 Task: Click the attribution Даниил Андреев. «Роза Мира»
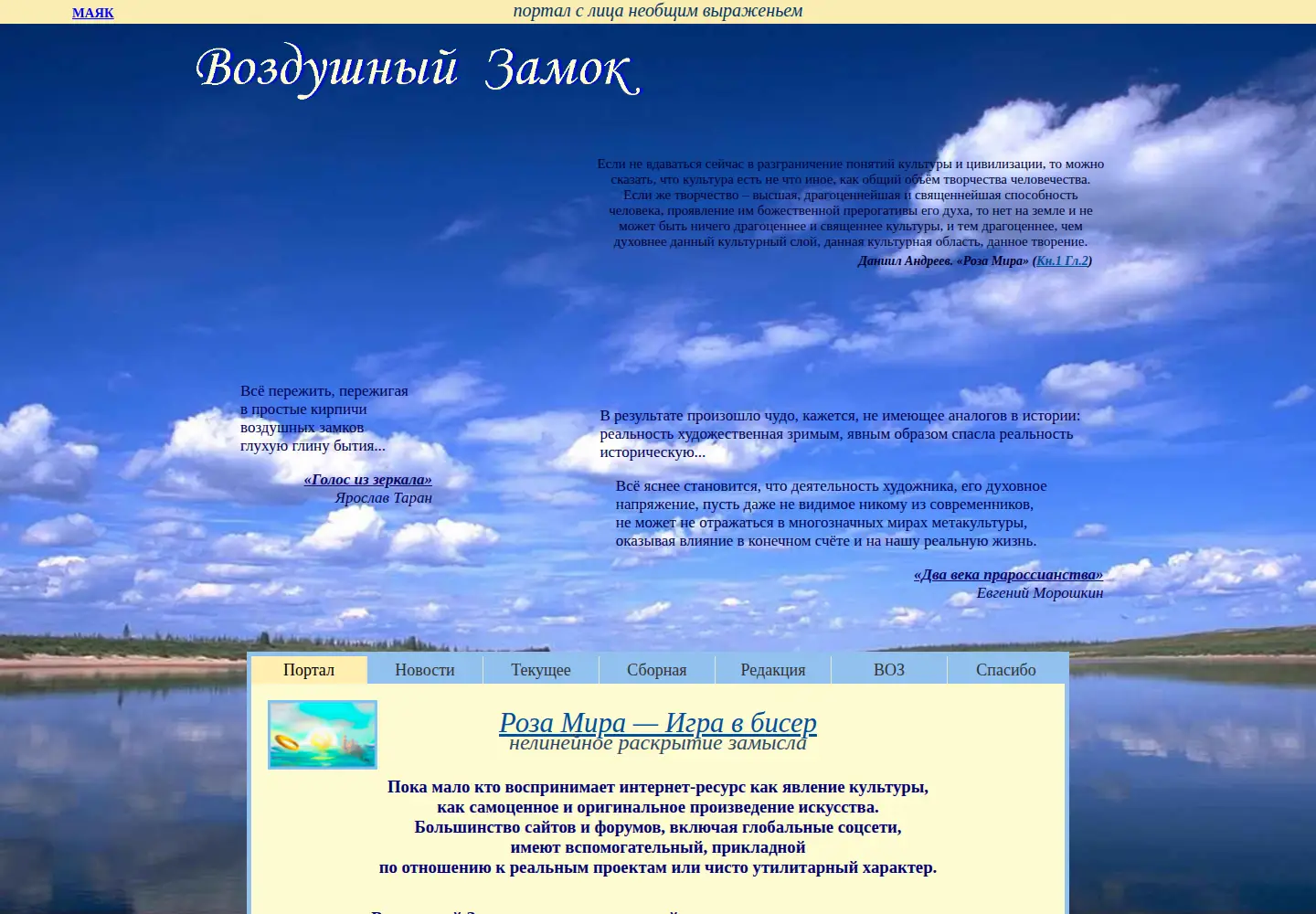click(943, 260)
